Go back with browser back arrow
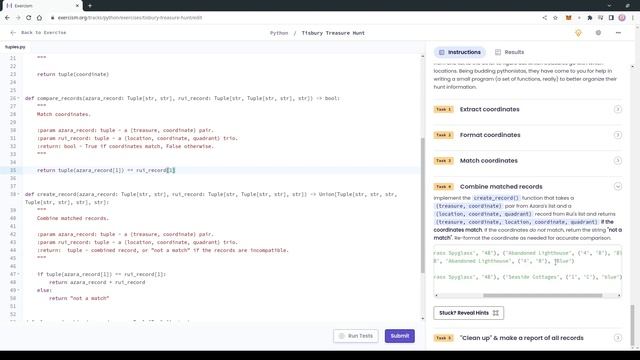The height and width of the screenshot is (360, 640). pyautogui.click(x=7, y=18)
